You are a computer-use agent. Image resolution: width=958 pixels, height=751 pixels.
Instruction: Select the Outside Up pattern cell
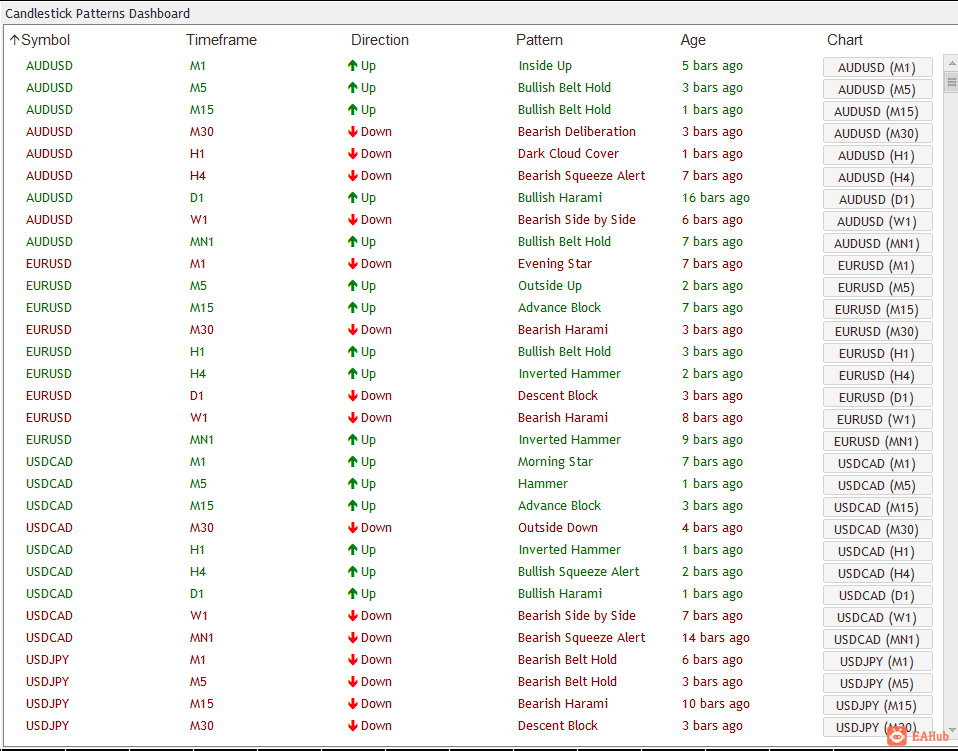[550, 286]
